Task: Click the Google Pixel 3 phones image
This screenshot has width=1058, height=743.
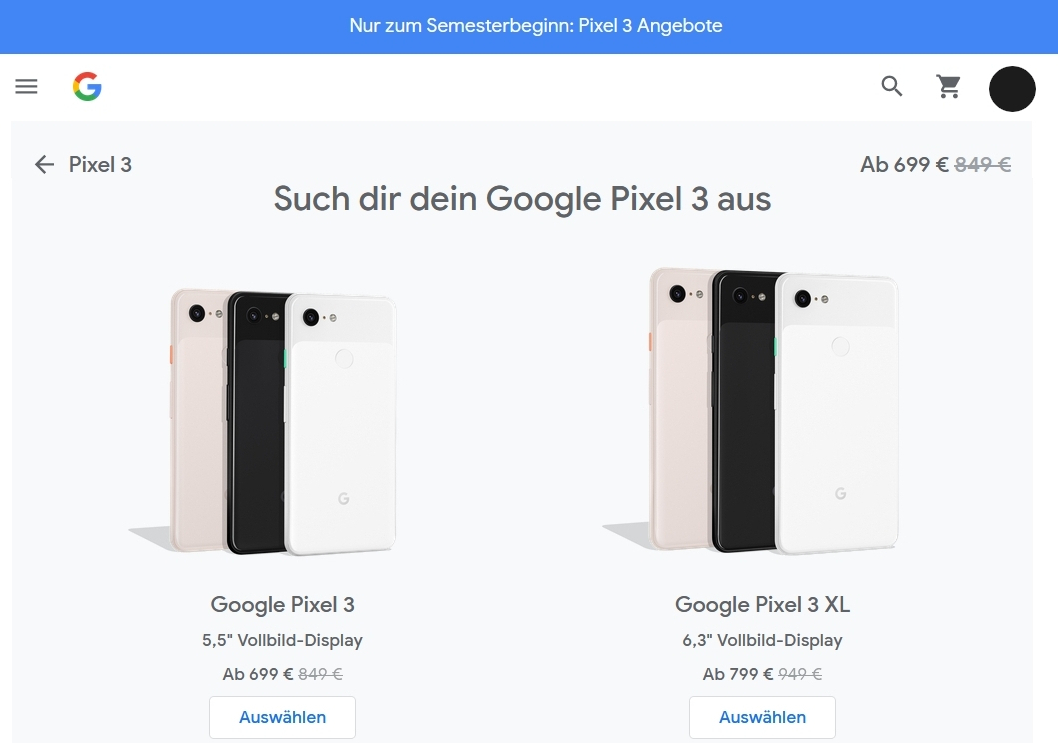Action: tap(270, 422)
